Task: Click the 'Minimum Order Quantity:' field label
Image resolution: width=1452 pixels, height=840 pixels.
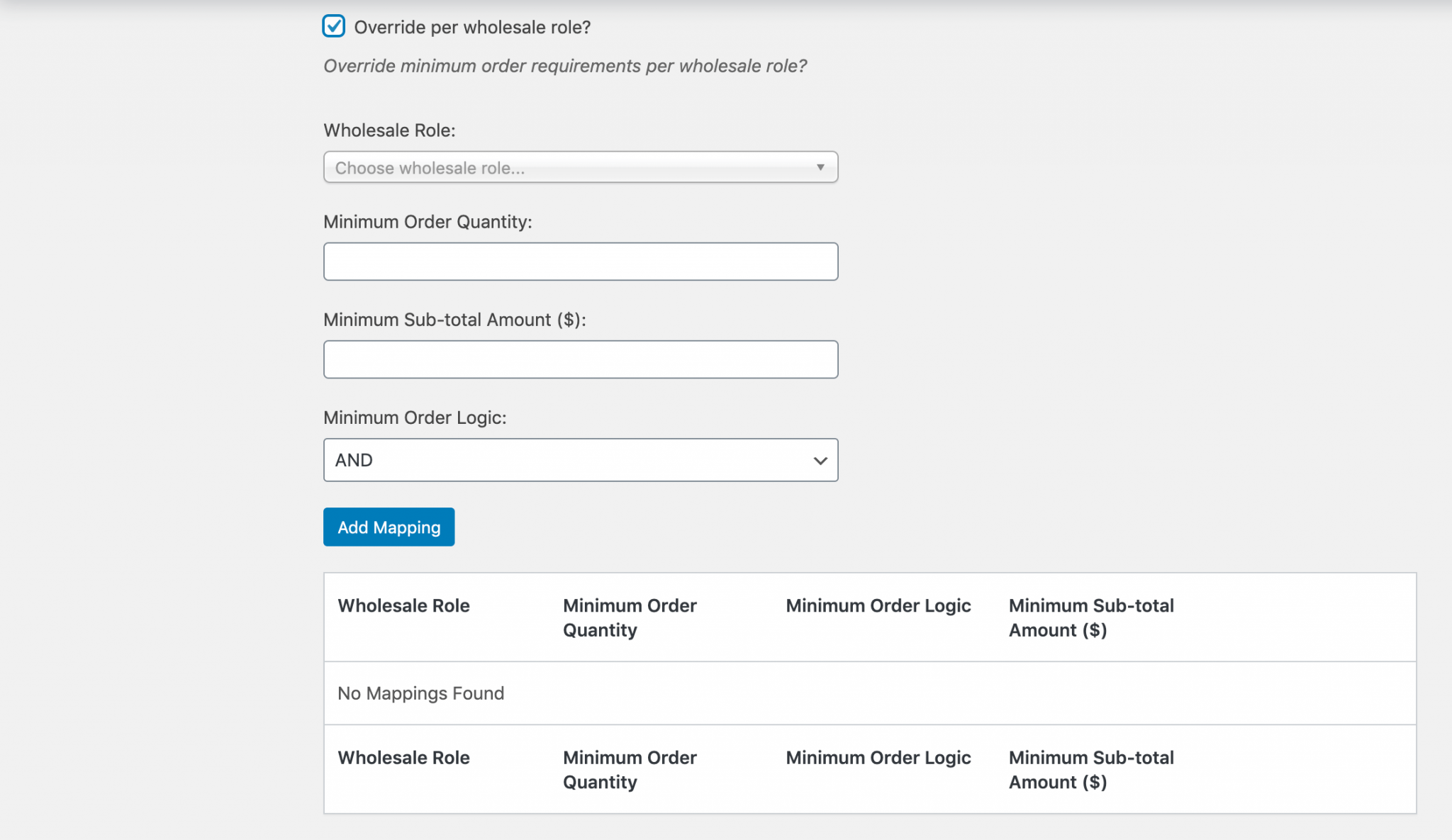Action: point(428,222)
